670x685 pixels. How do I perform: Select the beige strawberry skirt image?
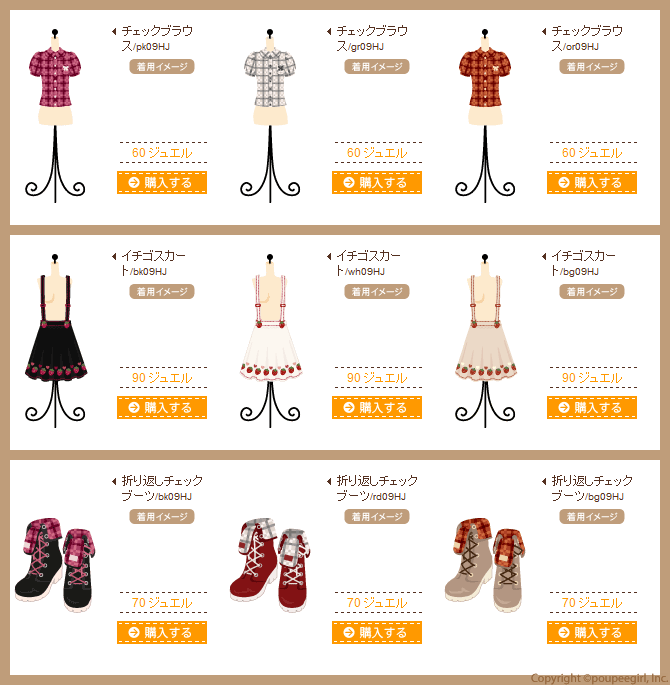point(485,341)
